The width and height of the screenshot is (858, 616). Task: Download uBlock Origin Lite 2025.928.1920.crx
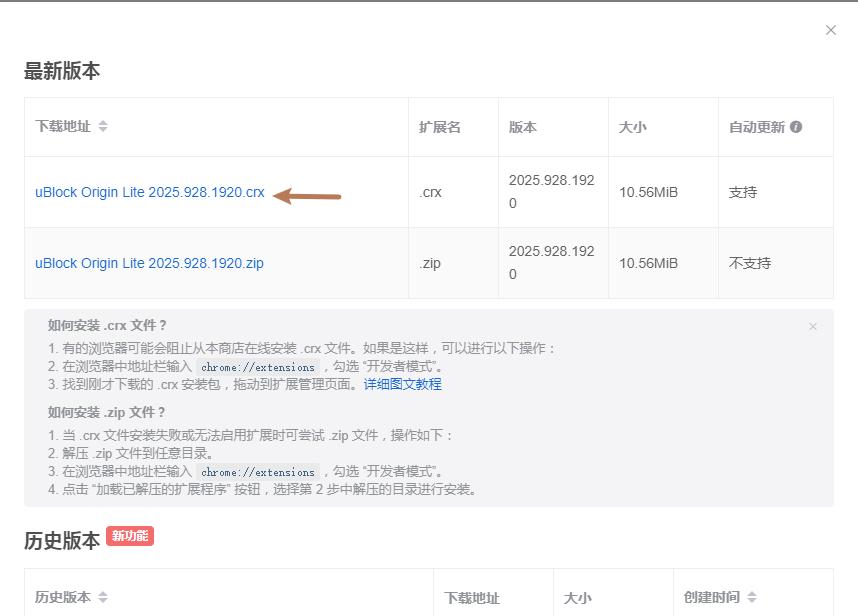149,193
